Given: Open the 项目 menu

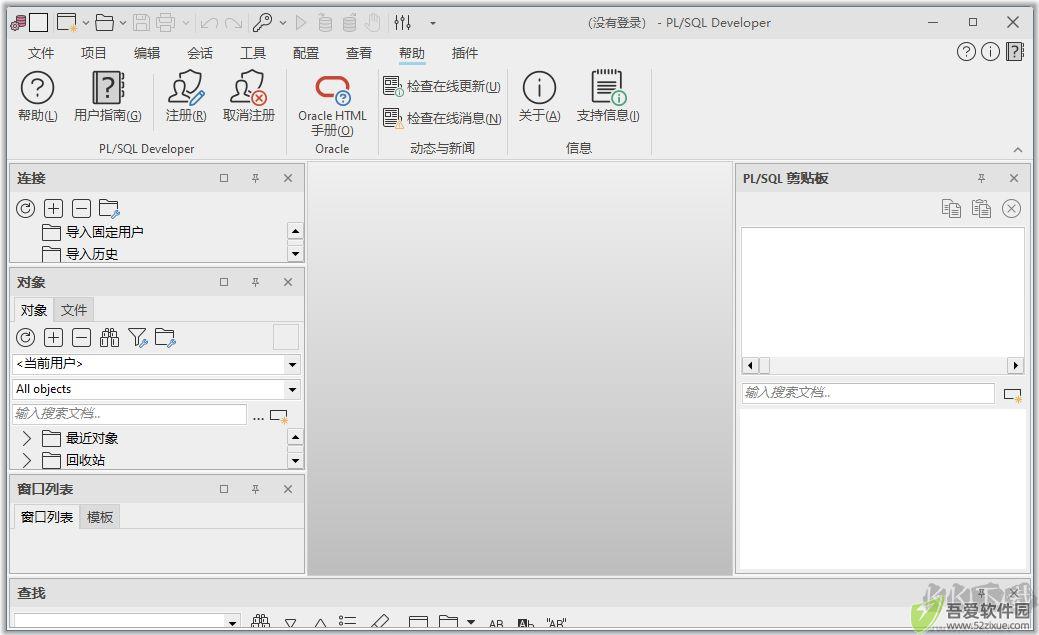Looking at the screenshot, I should tap(93, 53).
